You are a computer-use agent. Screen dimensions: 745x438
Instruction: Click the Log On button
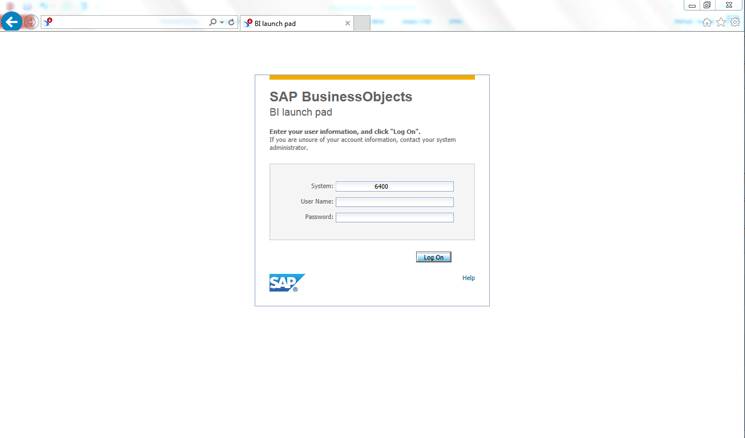coord(433,257)
